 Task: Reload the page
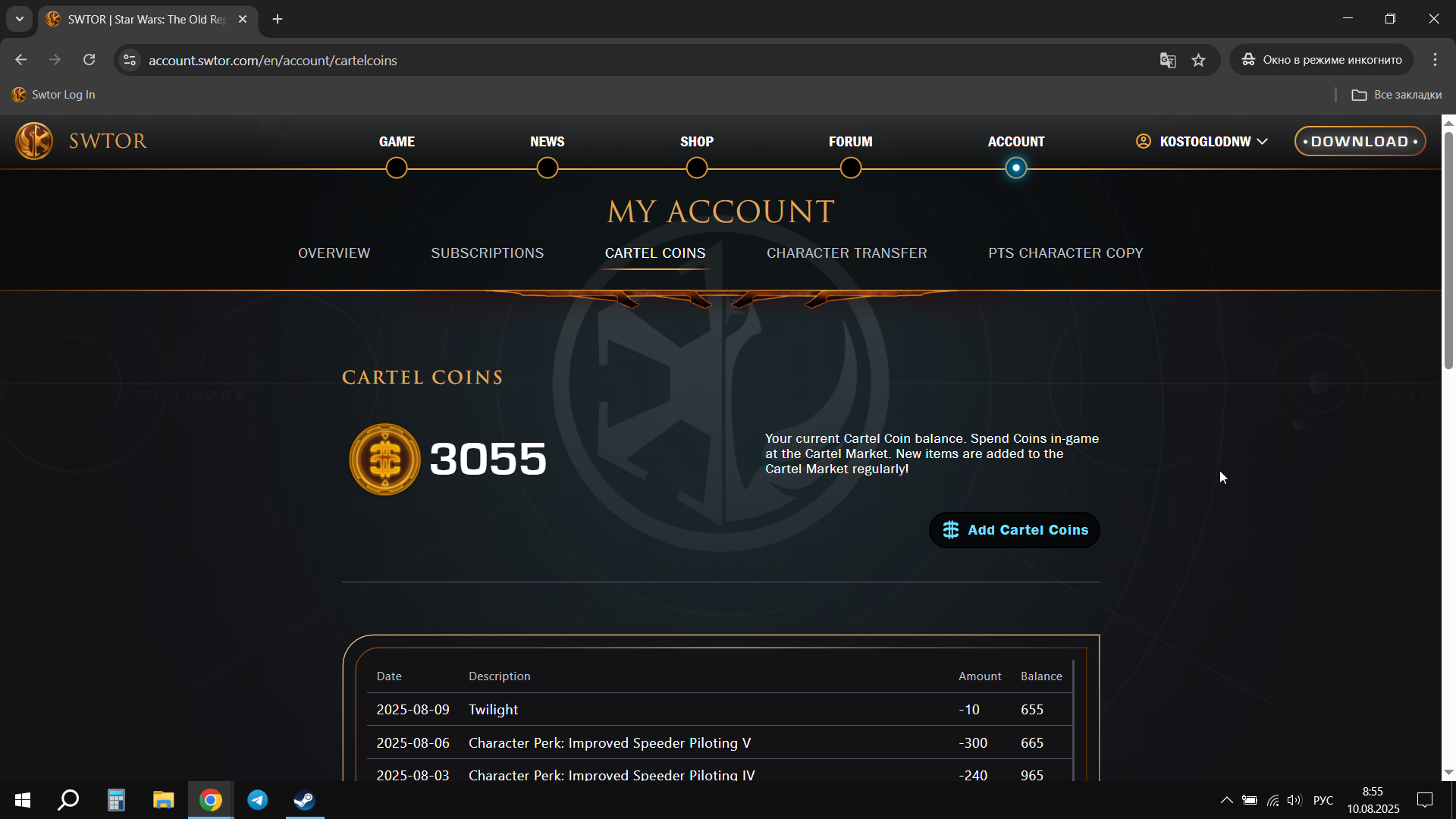[89, 60]
